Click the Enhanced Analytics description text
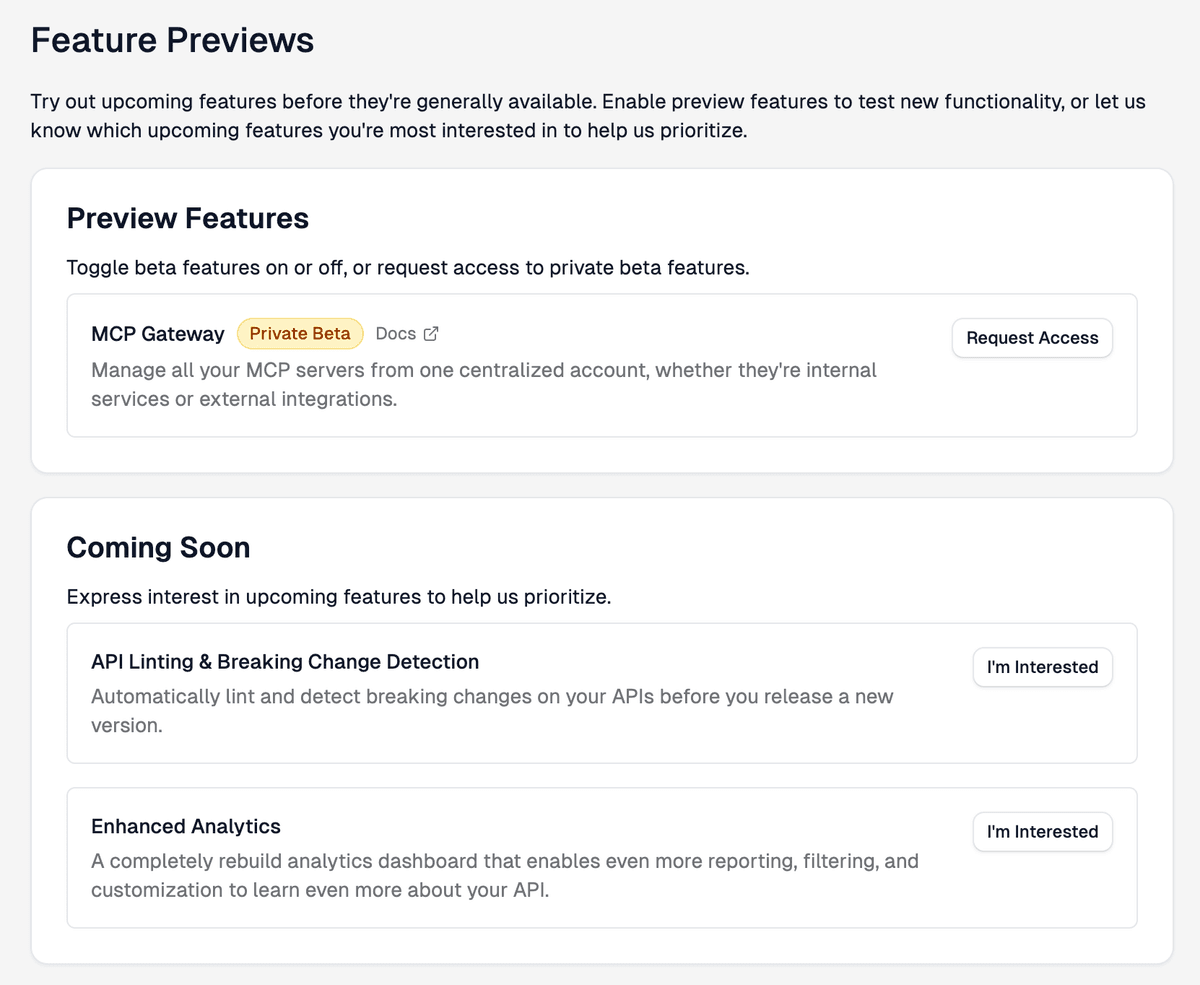Screen dimensions: 1200x985 click(x=504, y=875)
